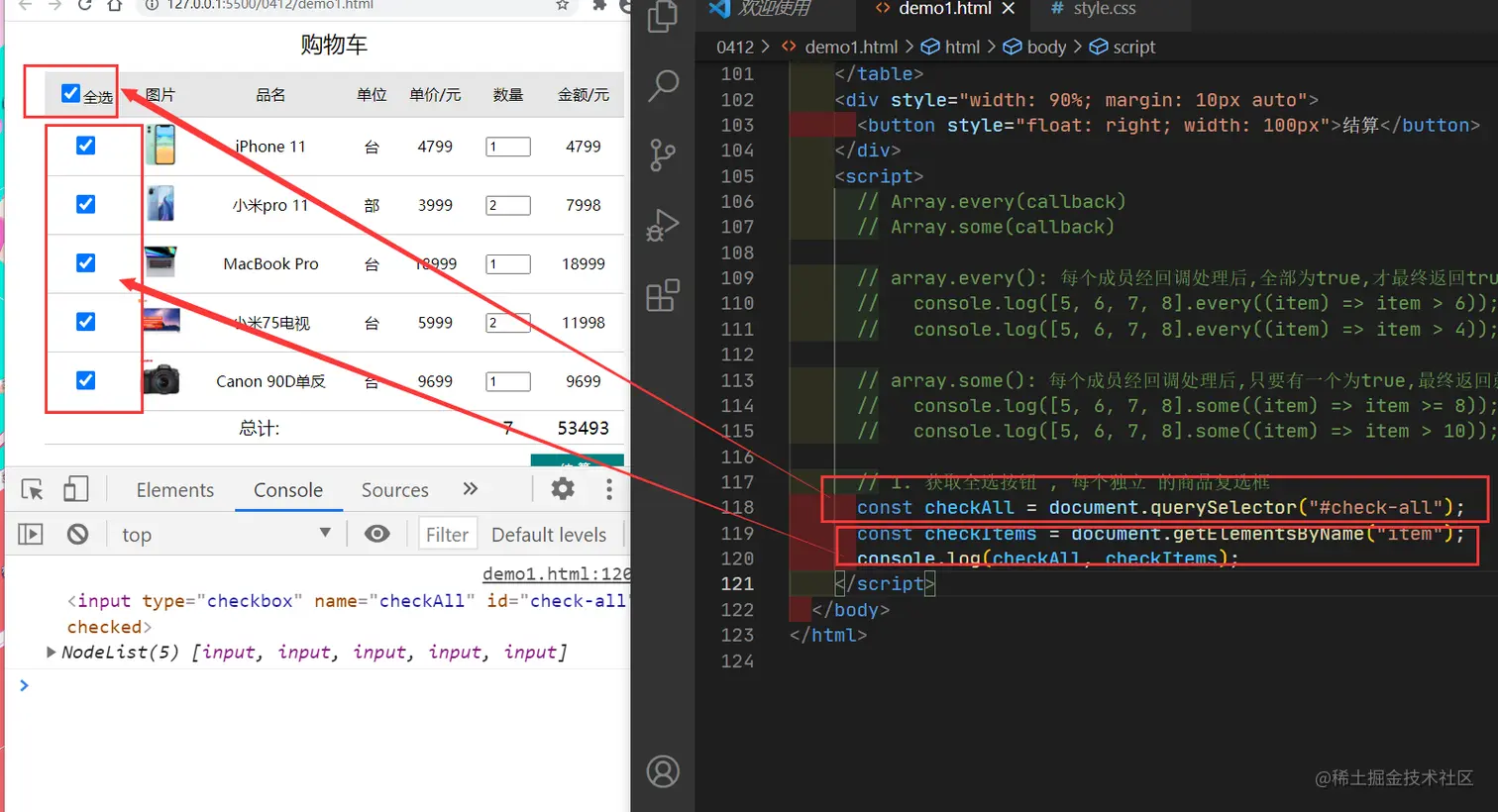The width and height of the screenshot is (1498, 812).
Task: Uncheck the MacBook Pro row checkbox
Action: pyautogui.click(x=86, y=262)
